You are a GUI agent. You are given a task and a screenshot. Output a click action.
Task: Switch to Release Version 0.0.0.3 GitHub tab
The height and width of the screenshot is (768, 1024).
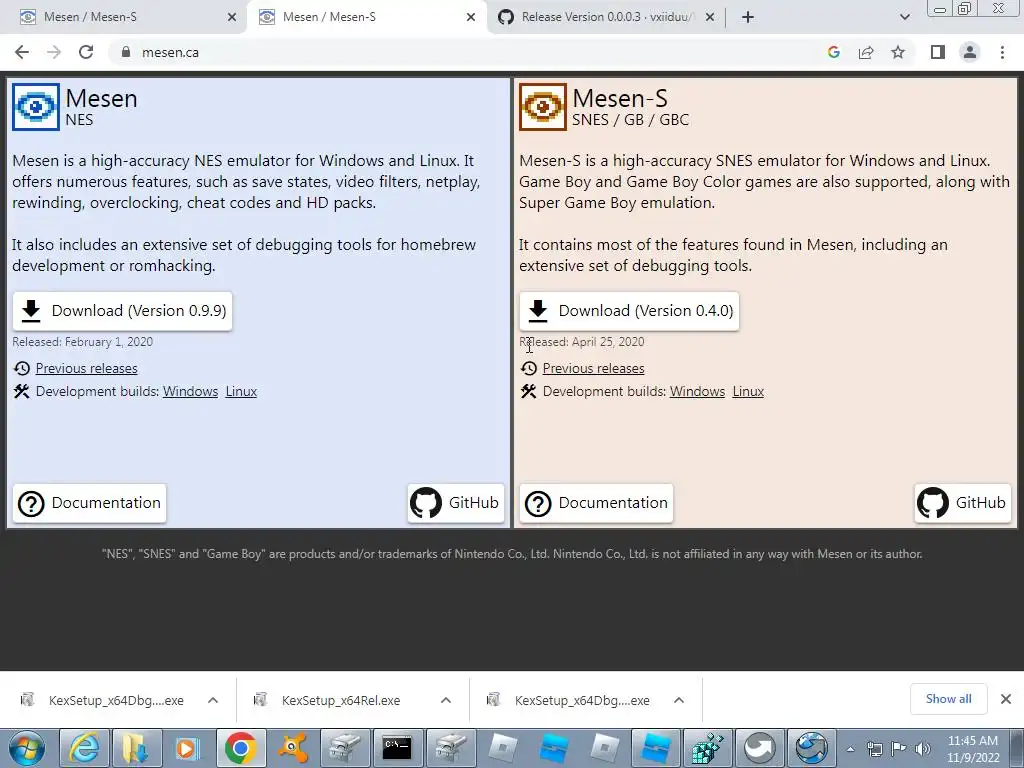[x=605, y=17]
